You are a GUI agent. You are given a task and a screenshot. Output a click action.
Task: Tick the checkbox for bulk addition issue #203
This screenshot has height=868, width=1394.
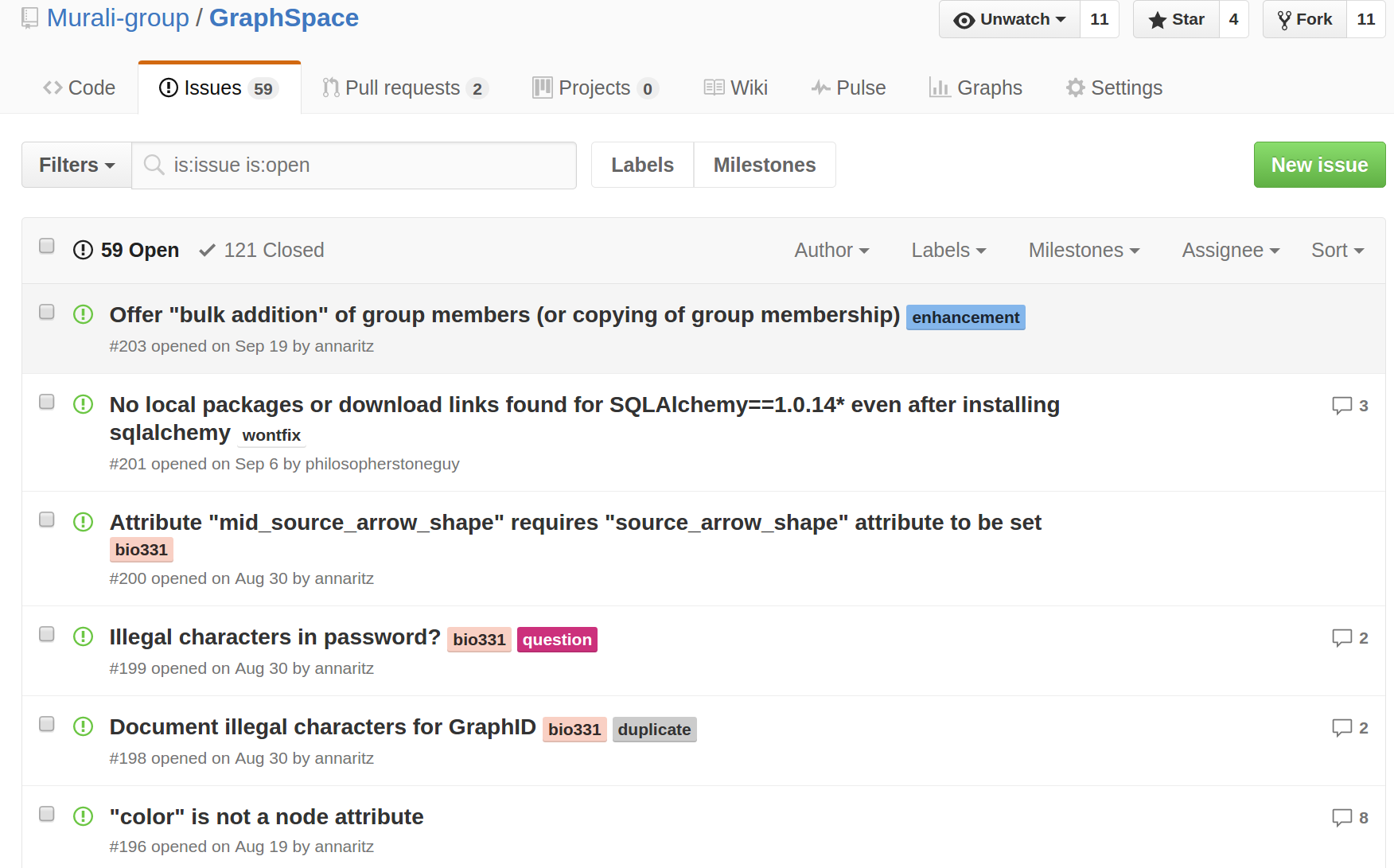coord(47,312)
